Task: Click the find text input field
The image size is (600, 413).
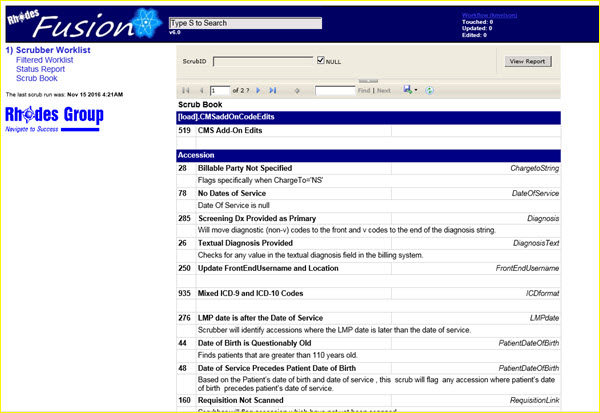Action: pos(334,90)
